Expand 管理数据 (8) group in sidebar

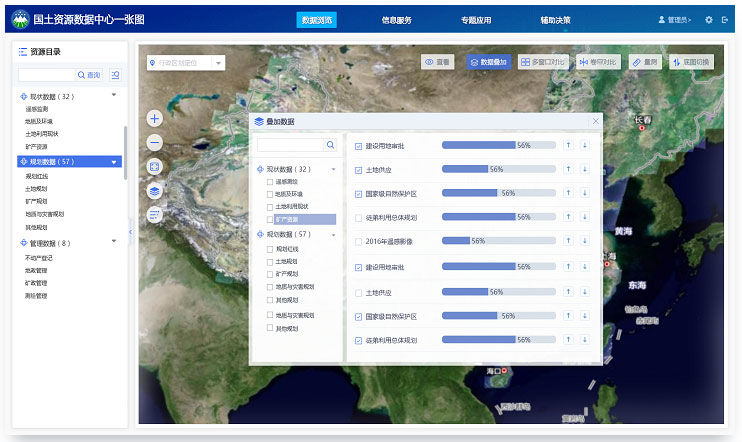point(114,243)
